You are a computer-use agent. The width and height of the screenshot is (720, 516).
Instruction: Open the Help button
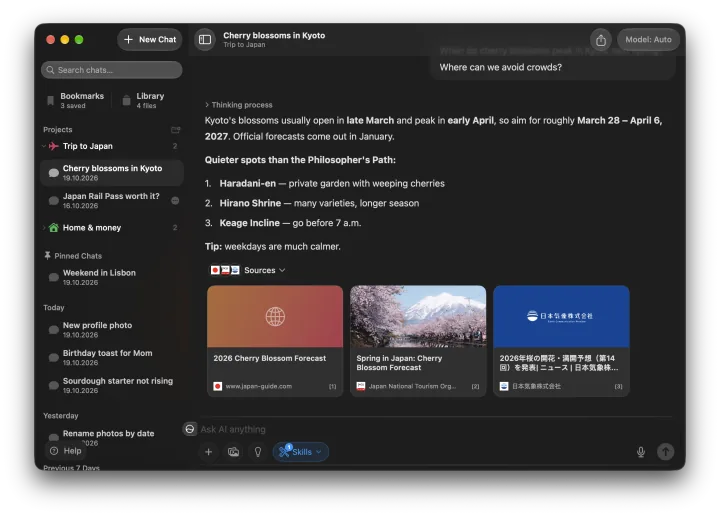(66, 451)
